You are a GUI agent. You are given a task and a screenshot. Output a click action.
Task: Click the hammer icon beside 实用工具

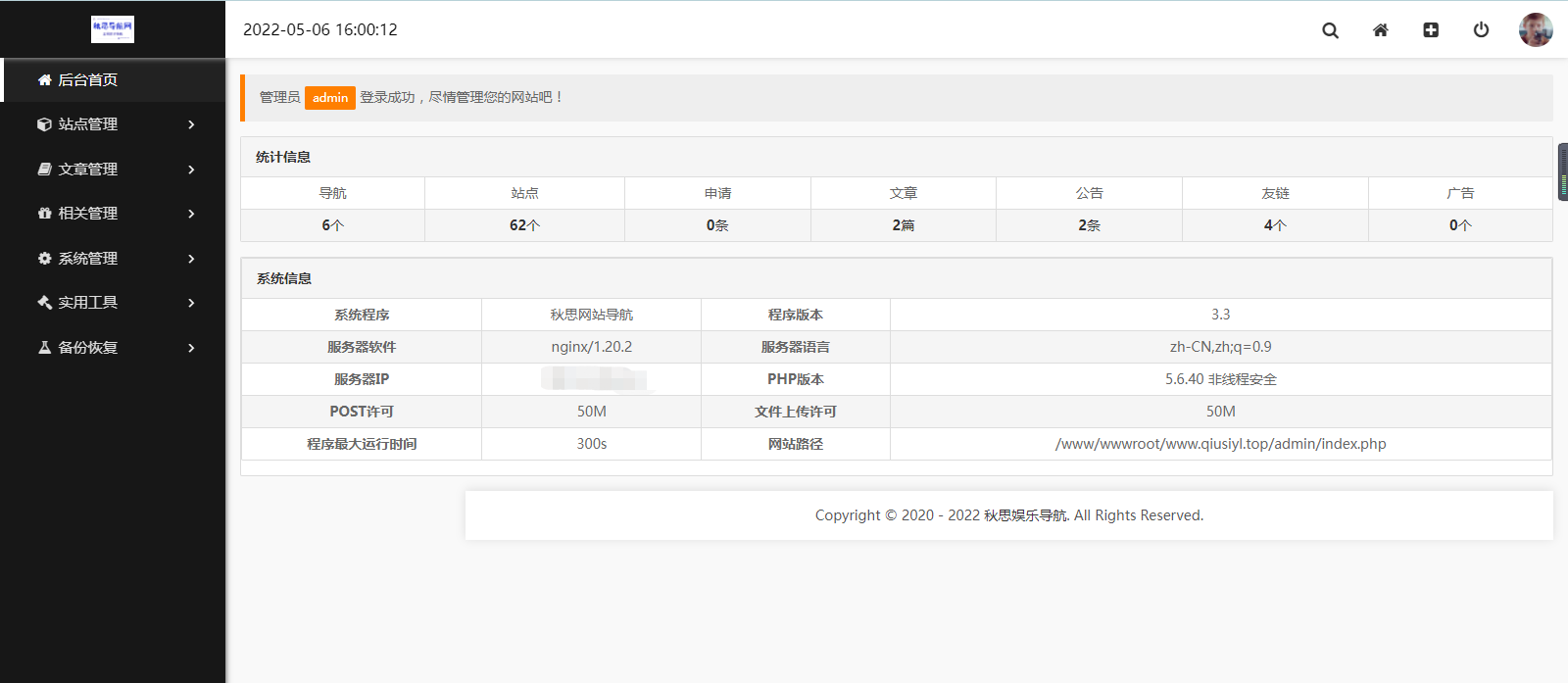click(44, 303)
